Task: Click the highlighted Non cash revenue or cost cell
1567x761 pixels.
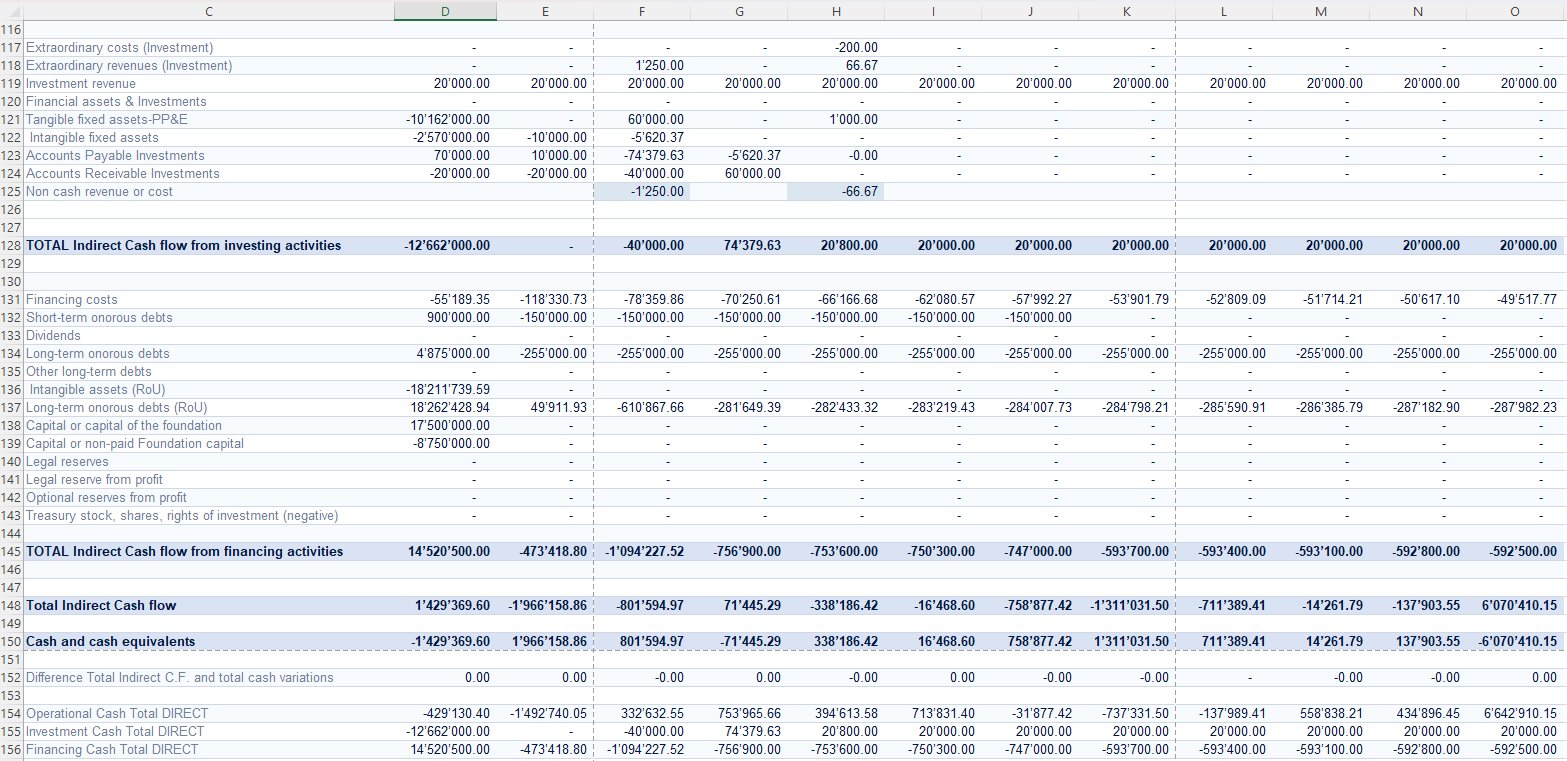Action: [x=643, y=190]
